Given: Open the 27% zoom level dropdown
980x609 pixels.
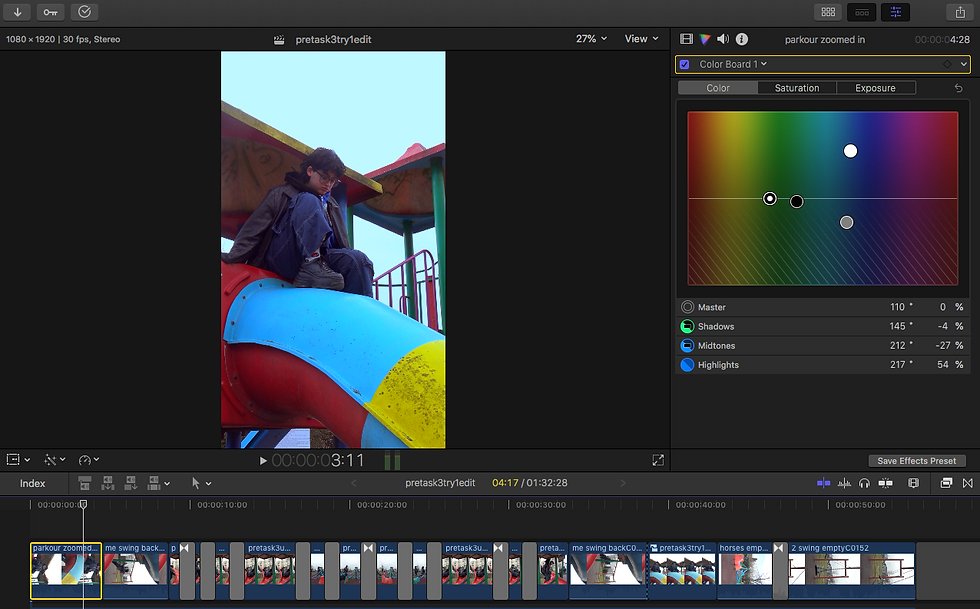Looking at the screenshot, I should pyautogui.click(x=591, y=39).
